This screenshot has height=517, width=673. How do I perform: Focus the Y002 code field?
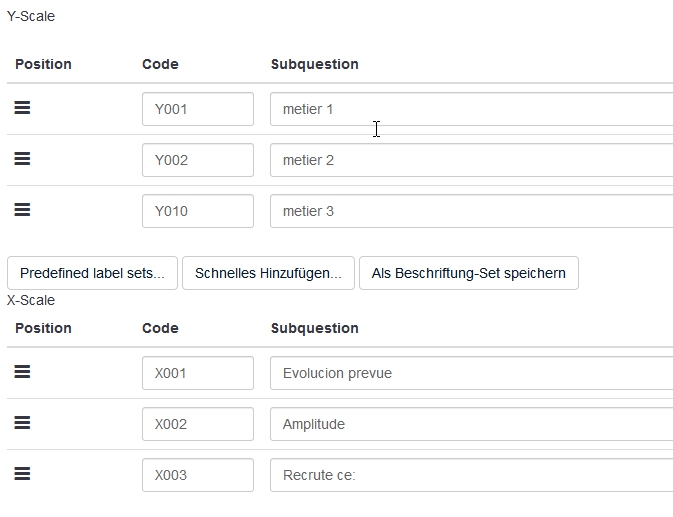(x=198, y=160)
